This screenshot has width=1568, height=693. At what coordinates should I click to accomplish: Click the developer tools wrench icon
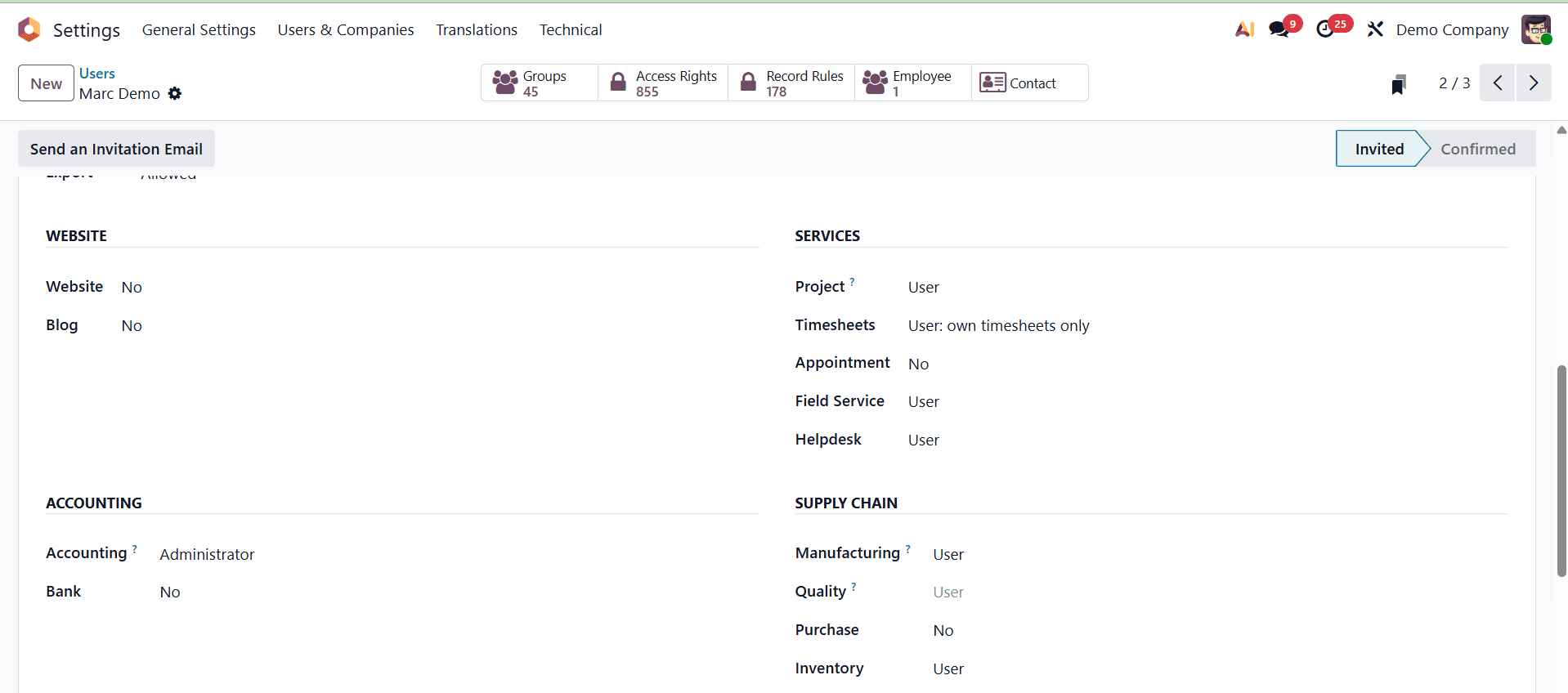pos(1375,29)
